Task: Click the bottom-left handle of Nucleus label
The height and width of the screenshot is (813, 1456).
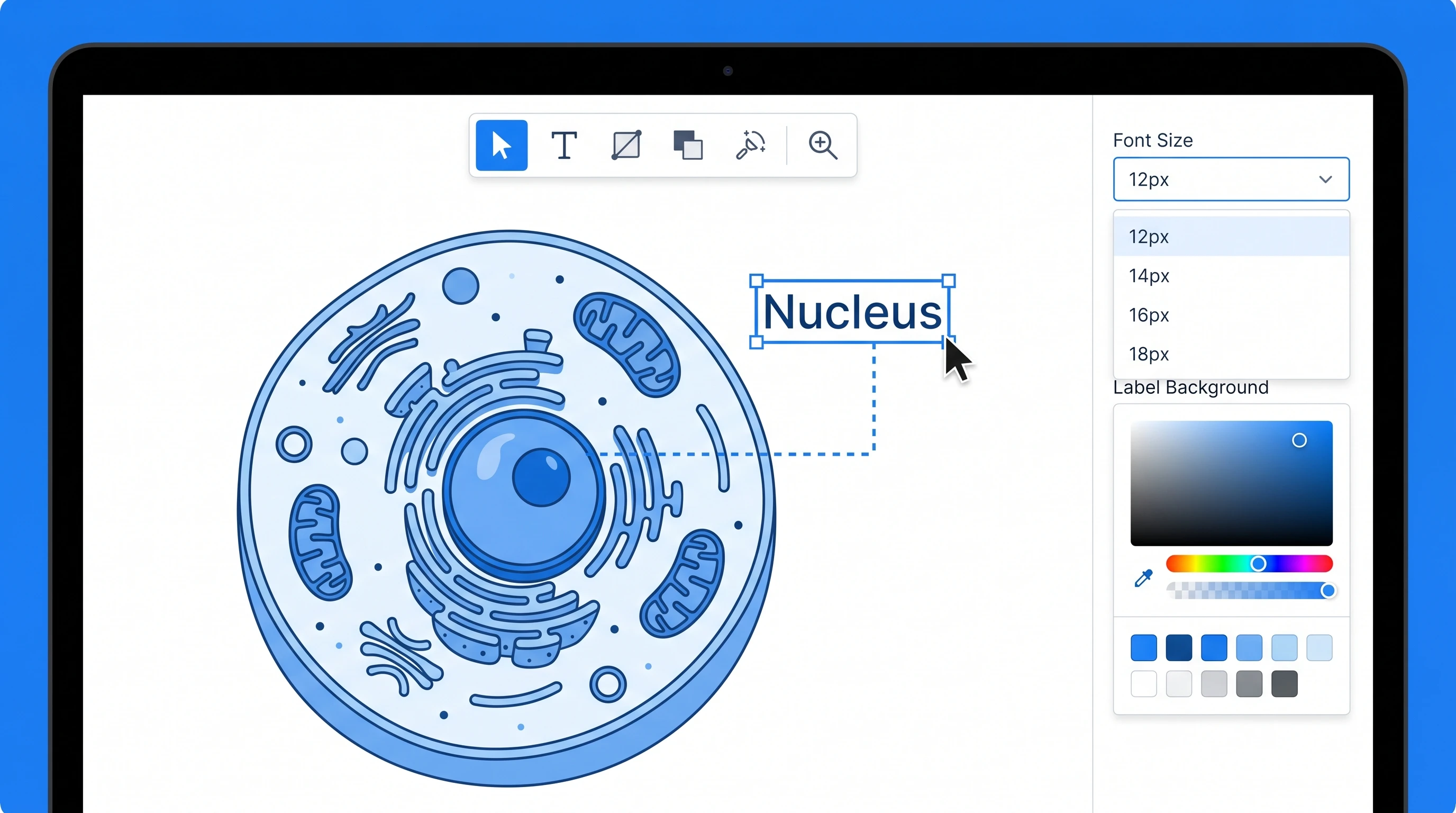Action: 756,342
